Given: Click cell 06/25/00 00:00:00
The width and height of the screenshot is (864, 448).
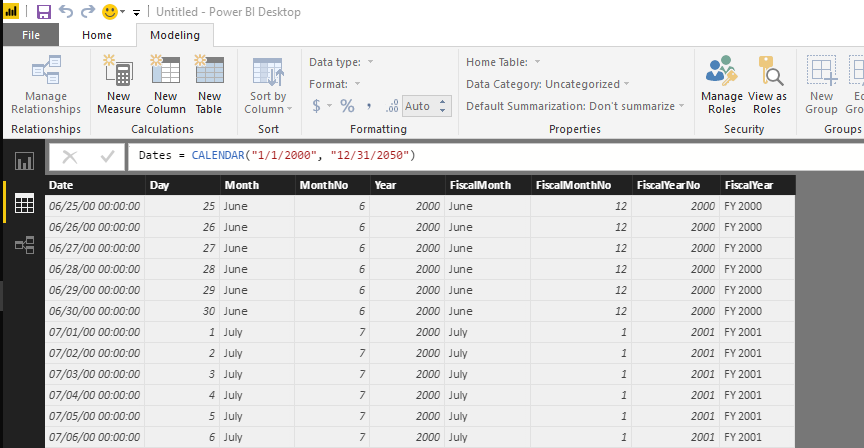Looking at the screenshot, I should [95, 206].
